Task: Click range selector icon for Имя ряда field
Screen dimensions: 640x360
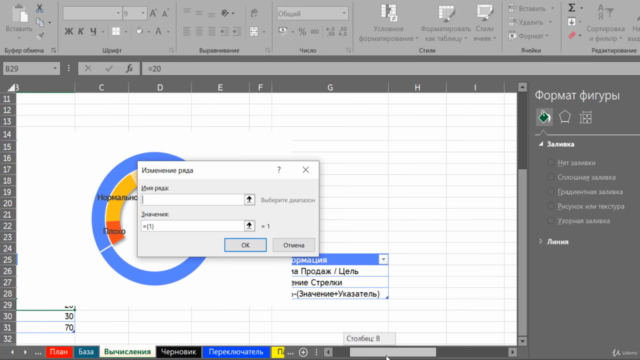Action: coord(249,200)
